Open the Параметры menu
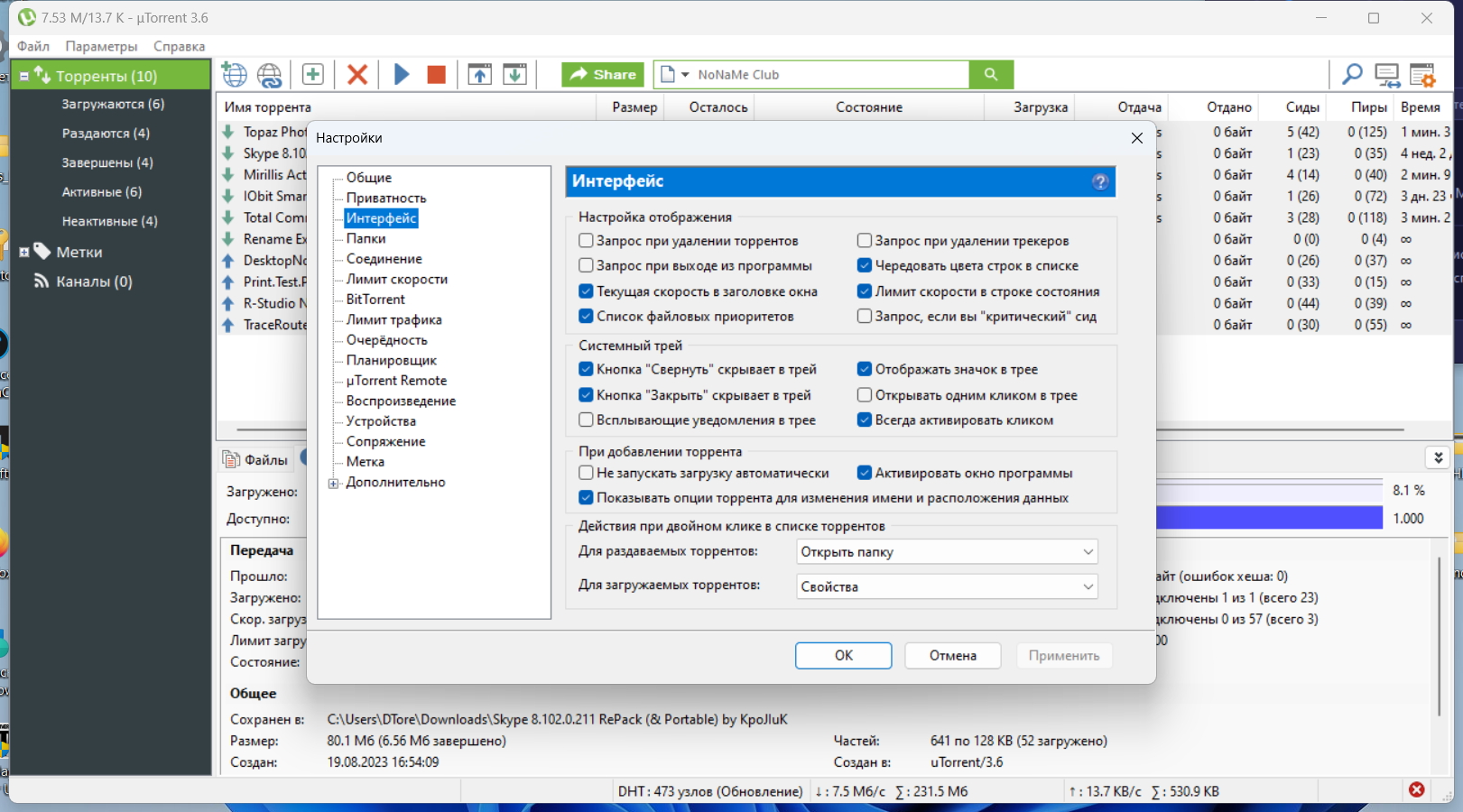 101,46
